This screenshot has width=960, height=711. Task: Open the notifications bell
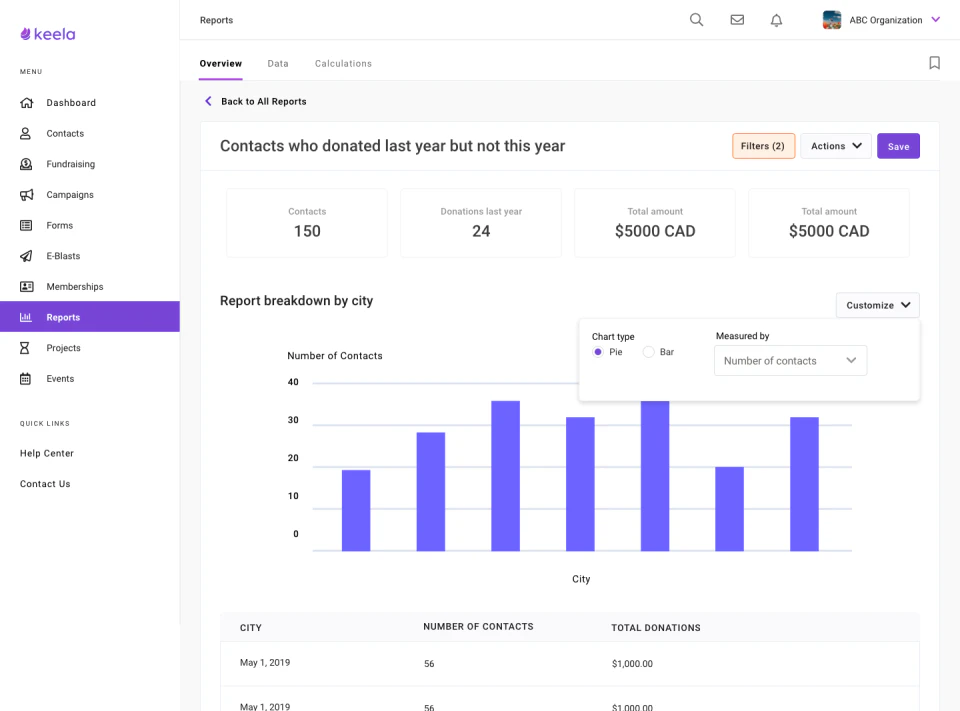776,20
